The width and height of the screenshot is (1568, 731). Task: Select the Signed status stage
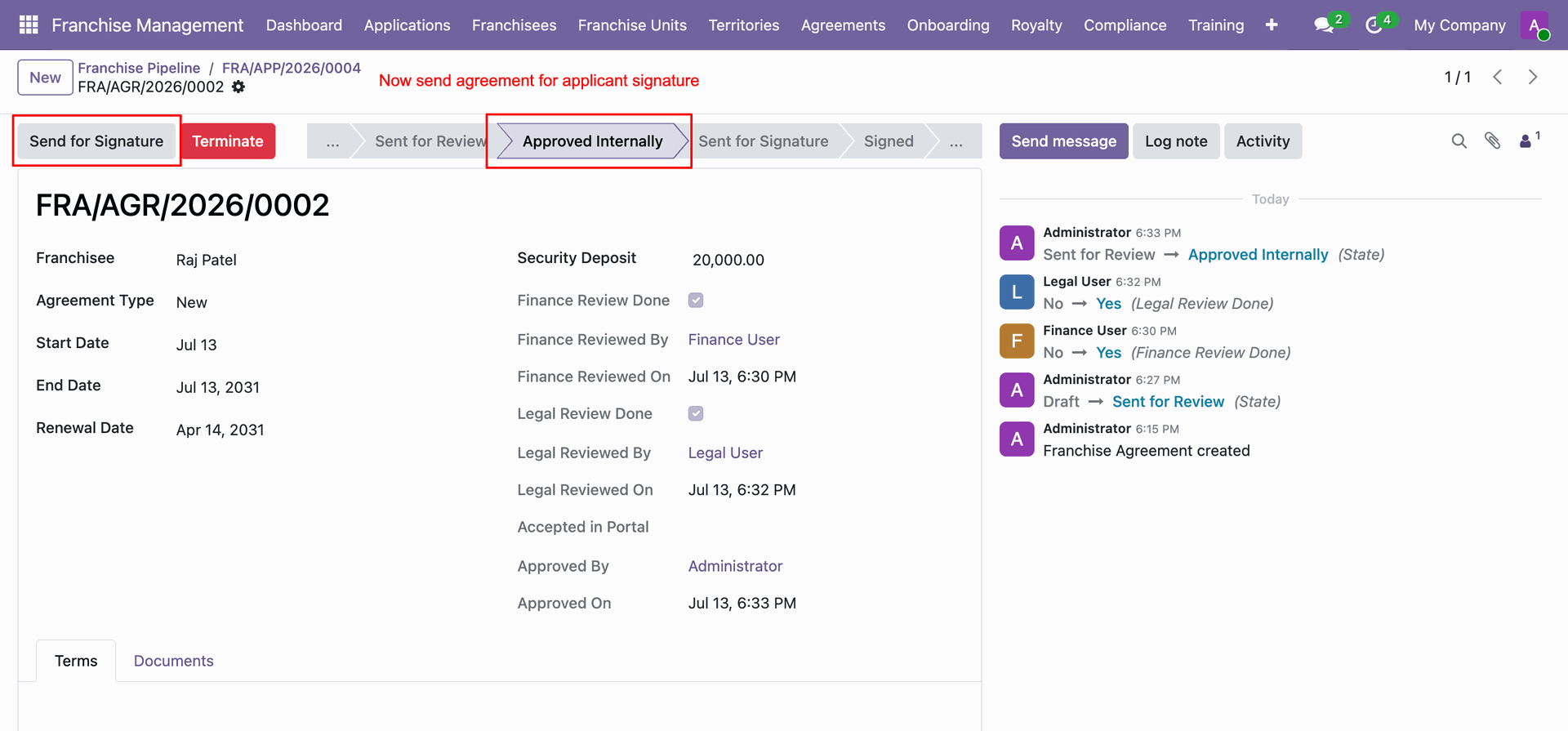[x=889, y=141]
